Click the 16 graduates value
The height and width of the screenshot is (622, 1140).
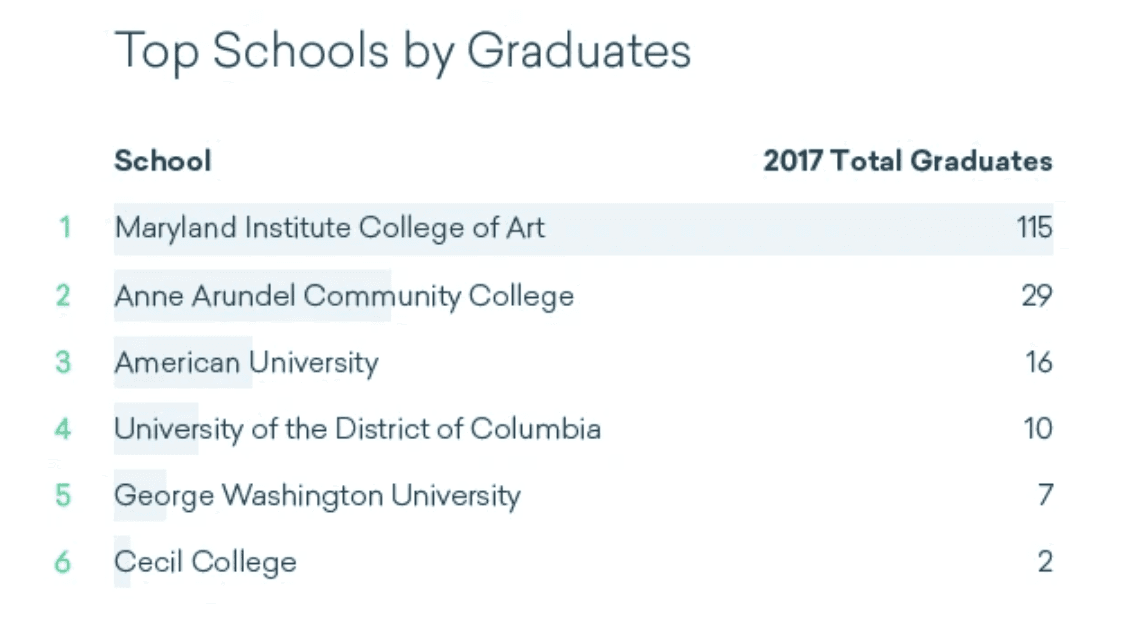1039,363
